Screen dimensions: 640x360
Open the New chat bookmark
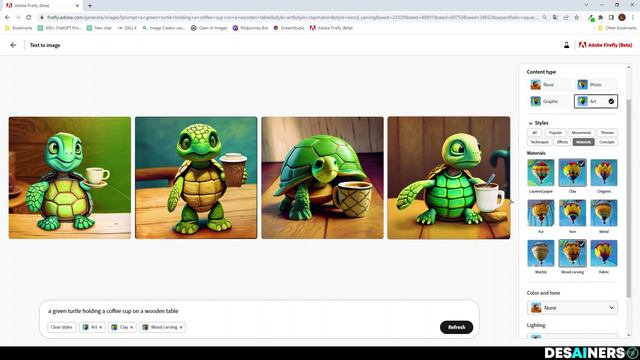[99, 28]
